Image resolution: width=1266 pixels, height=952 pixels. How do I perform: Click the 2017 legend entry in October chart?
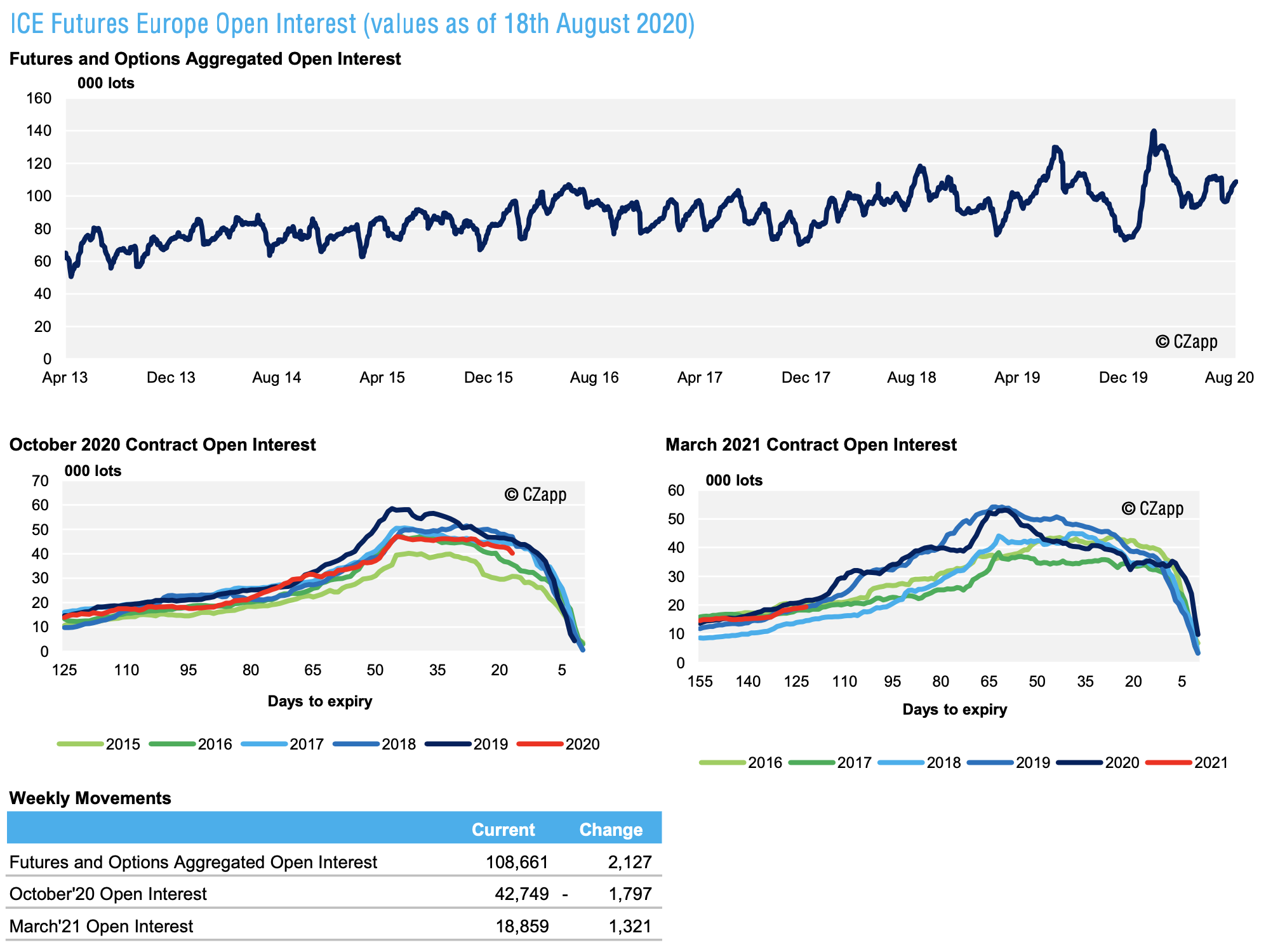pyautogui.click(x=283, y=744)
